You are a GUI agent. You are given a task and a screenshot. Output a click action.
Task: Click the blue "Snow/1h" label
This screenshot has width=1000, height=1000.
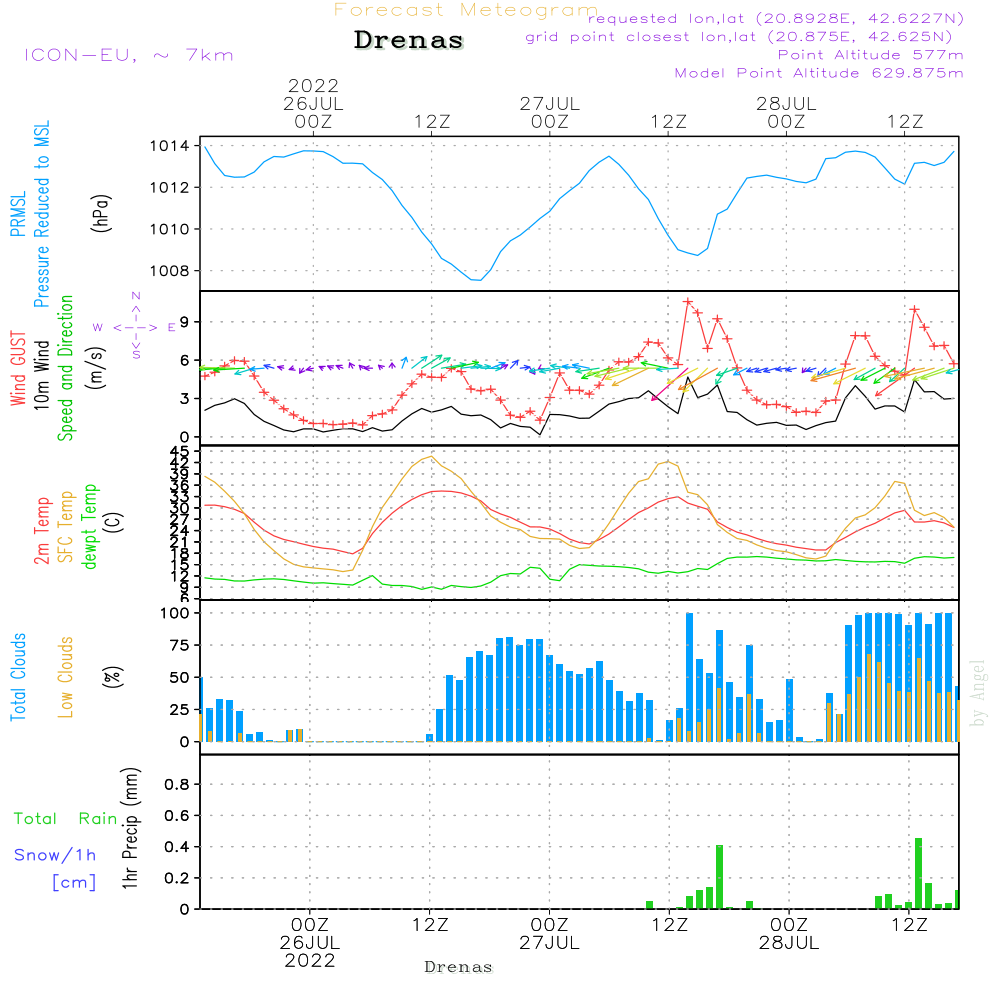(55, 855)
